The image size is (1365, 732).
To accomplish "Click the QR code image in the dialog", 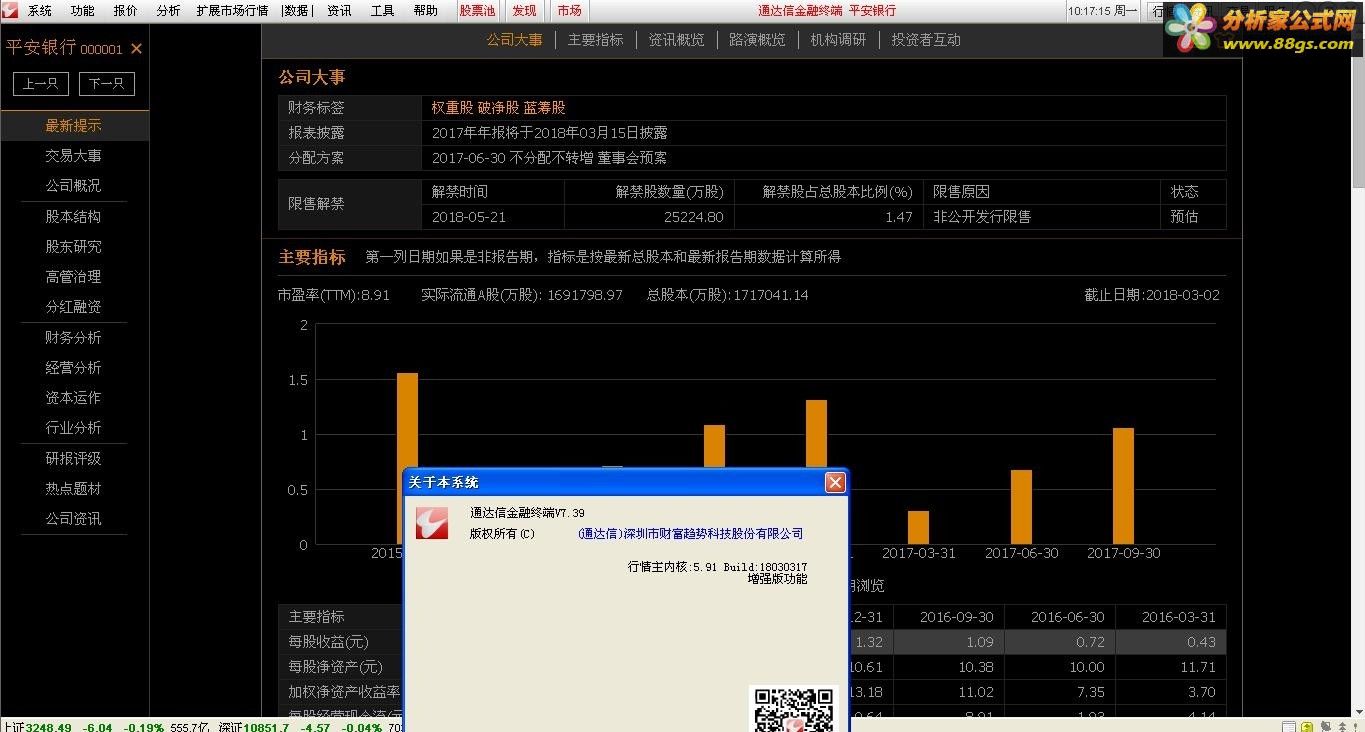I will [793, 709].
